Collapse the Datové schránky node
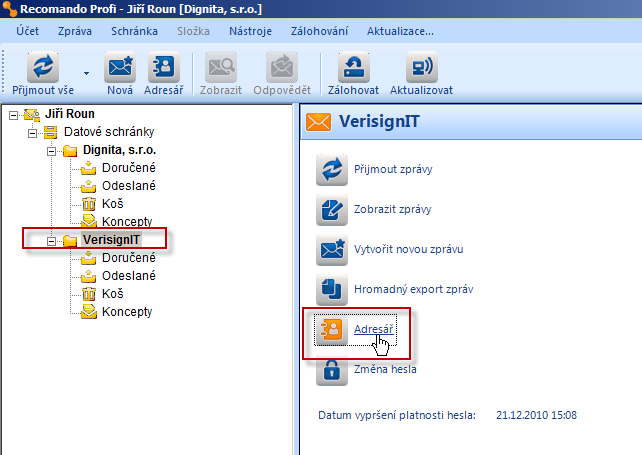 tap(32, 133)
